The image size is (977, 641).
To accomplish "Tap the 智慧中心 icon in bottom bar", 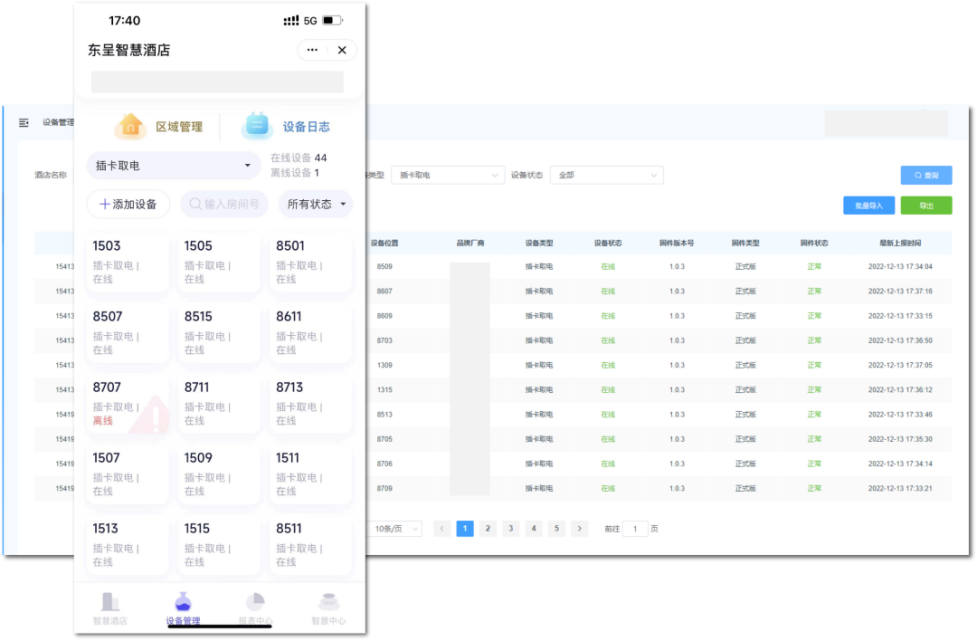I will tap(328, 602).
